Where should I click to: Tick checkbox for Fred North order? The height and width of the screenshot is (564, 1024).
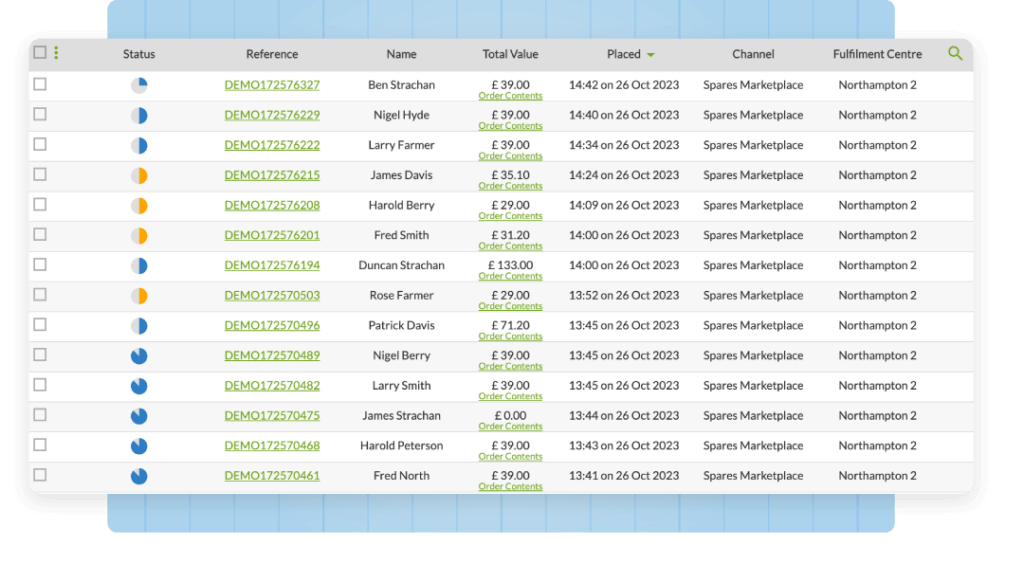tap(40, 475)
